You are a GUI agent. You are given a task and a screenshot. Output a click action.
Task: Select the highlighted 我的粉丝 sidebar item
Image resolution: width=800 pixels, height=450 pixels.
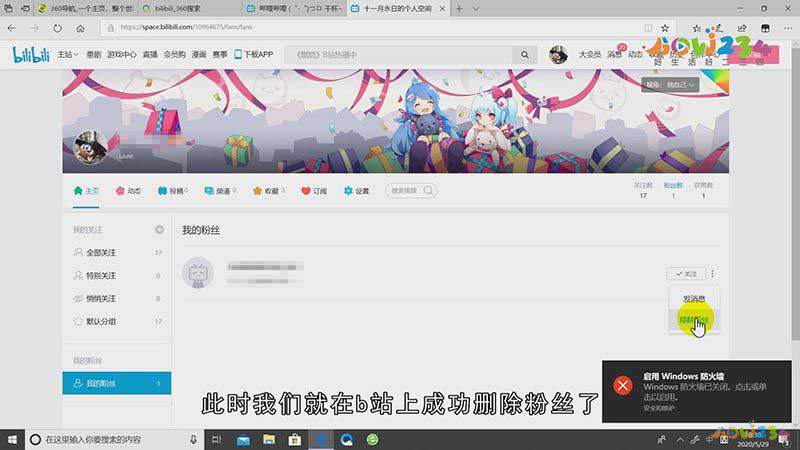point(117,383)
